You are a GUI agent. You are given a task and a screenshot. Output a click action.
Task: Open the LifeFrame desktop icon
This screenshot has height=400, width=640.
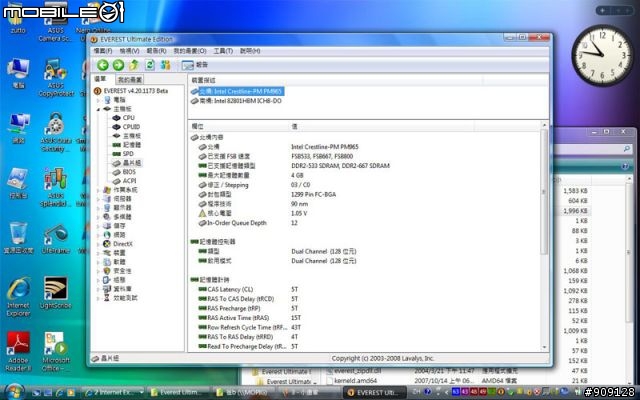(56, 238)
